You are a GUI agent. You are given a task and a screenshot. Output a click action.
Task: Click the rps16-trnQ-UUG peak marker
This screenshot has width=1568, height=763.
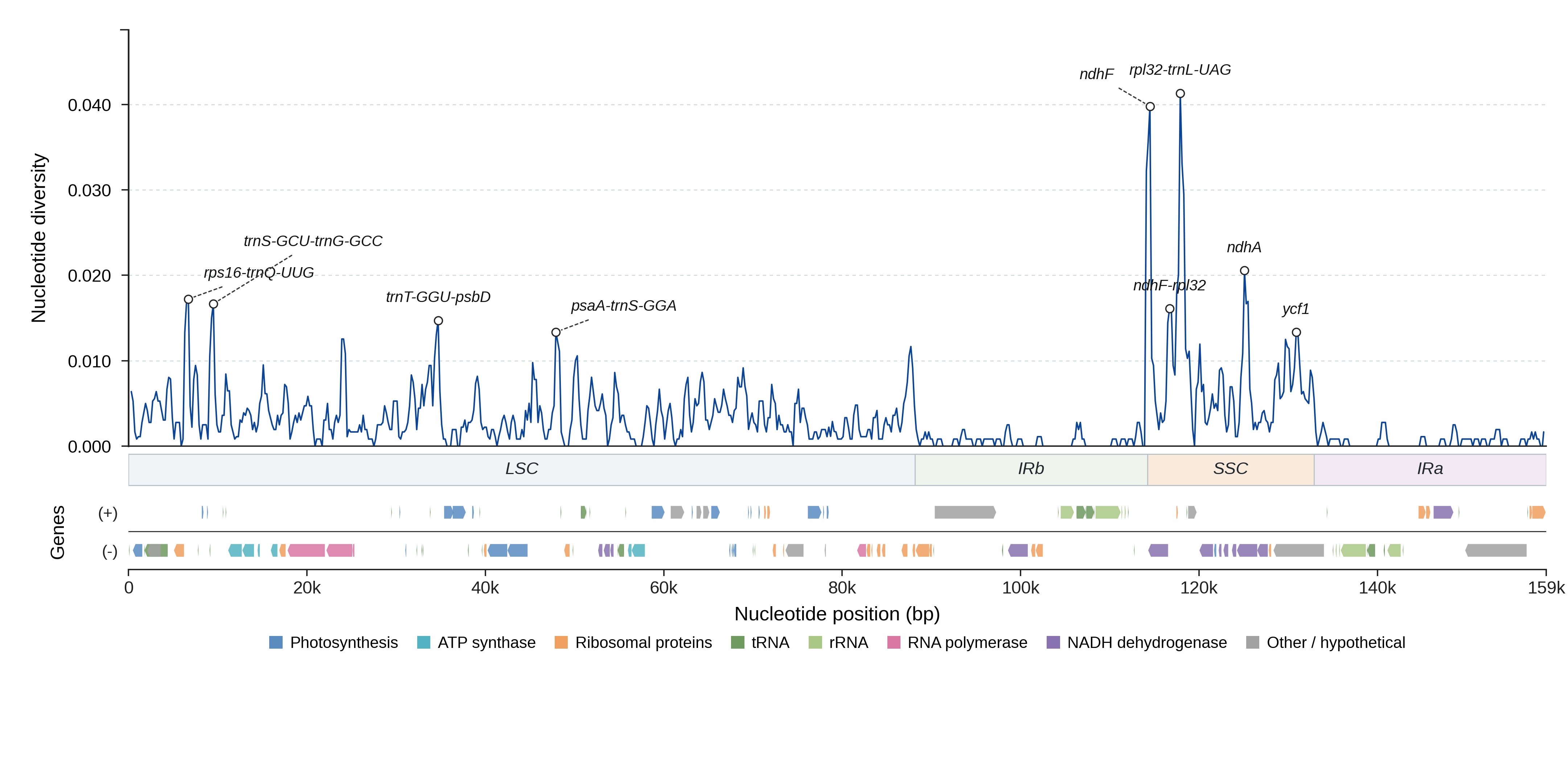coord(188,299)
